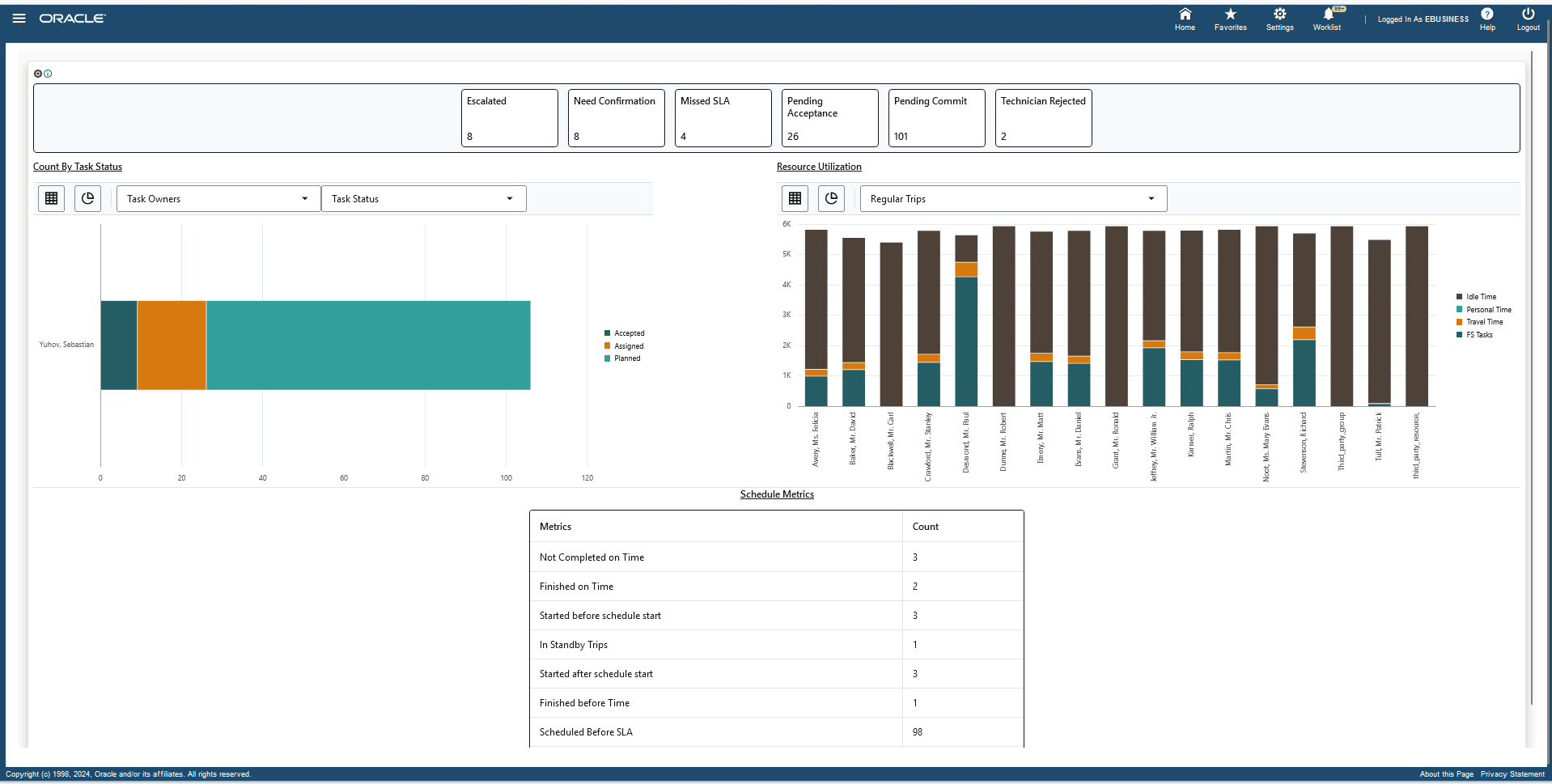The image size is (1552, 784).
Task: Open the Task Status dropdown
Action: (x=422, y=198)
